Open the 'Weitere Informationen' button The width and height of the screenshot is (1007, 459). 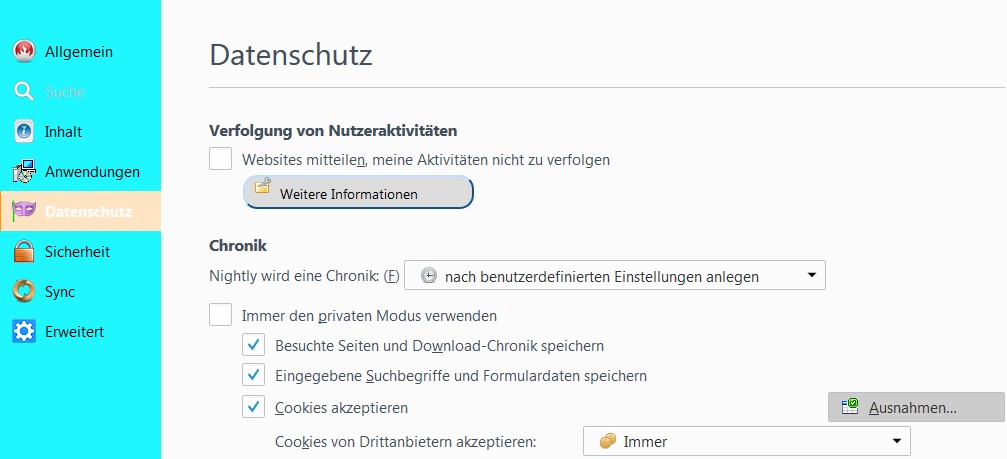[x=358, y=193]
